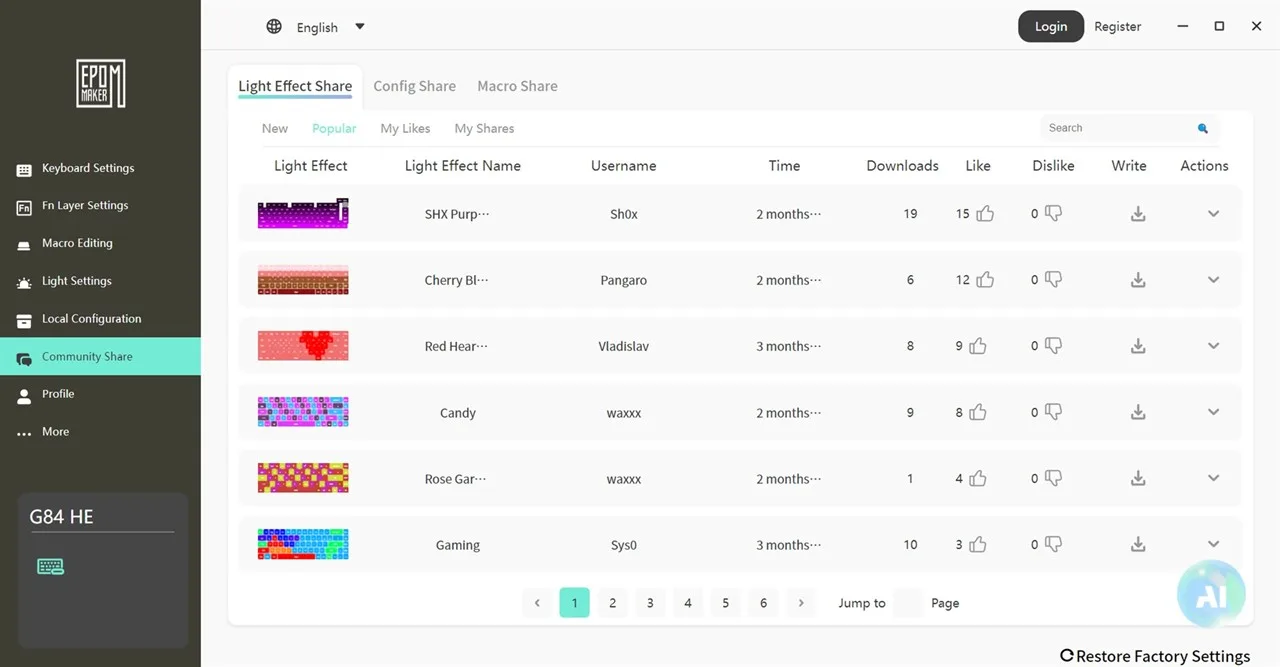Click the G84 HE keyboard device icon

click(51, 567)
